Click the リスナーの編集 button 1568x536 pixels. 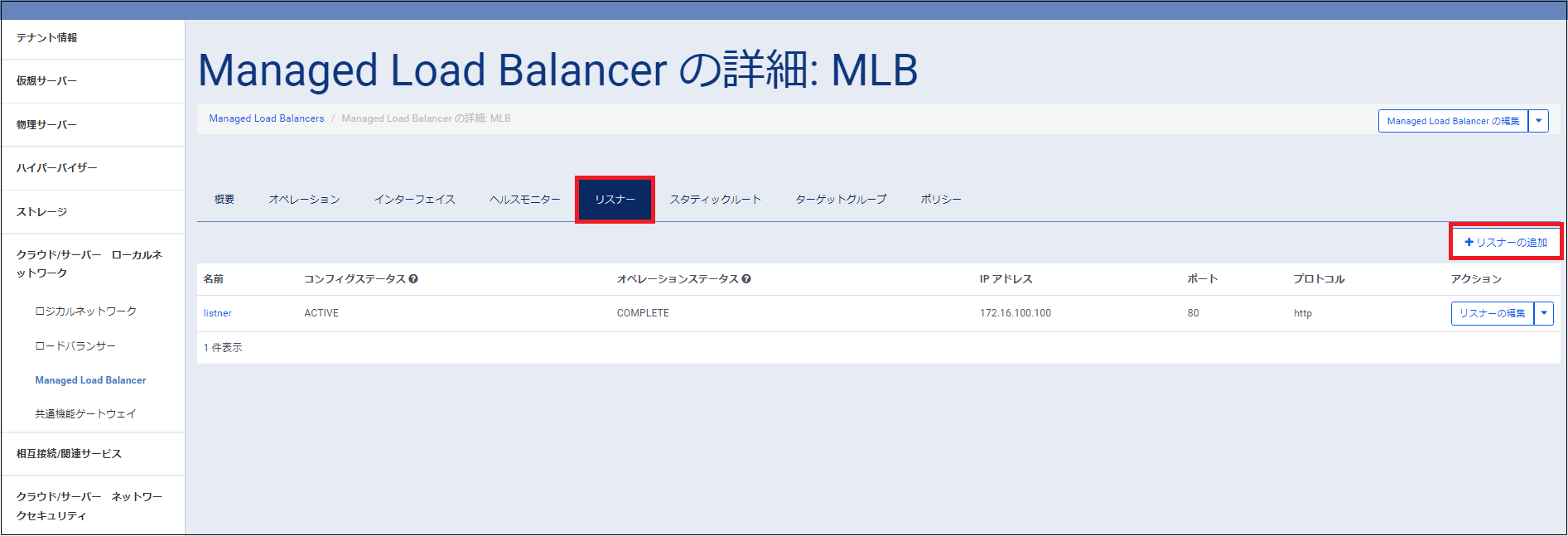click(1493, 313)
